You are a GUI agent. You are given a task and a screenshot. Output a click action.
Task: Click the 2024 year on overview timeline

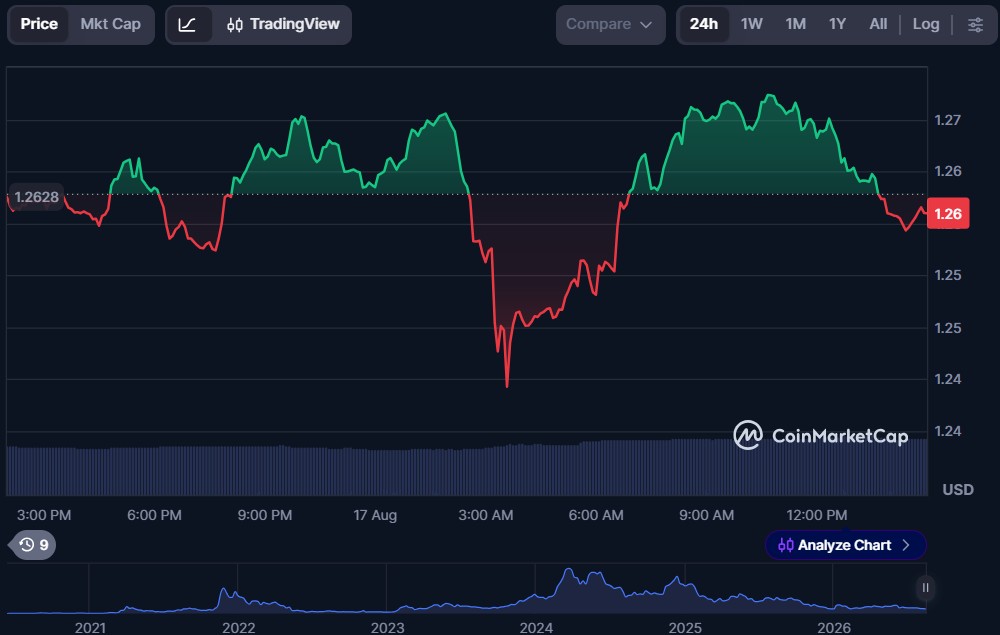[x=536, y=628]
